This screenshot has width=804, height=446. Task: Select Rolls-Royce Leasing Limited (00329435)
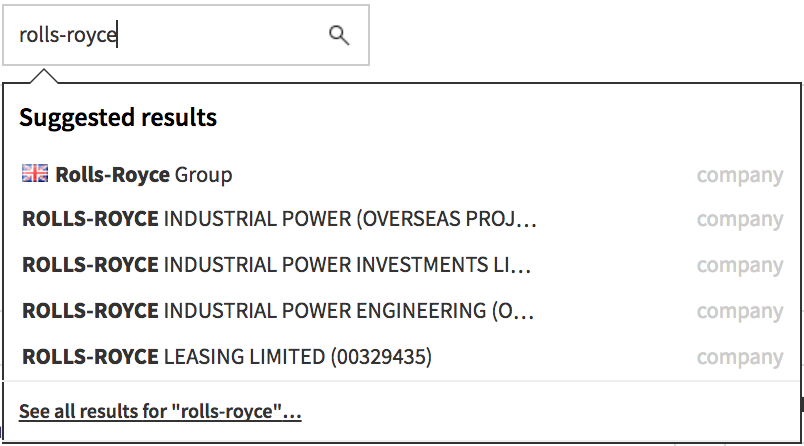point(403,357)
